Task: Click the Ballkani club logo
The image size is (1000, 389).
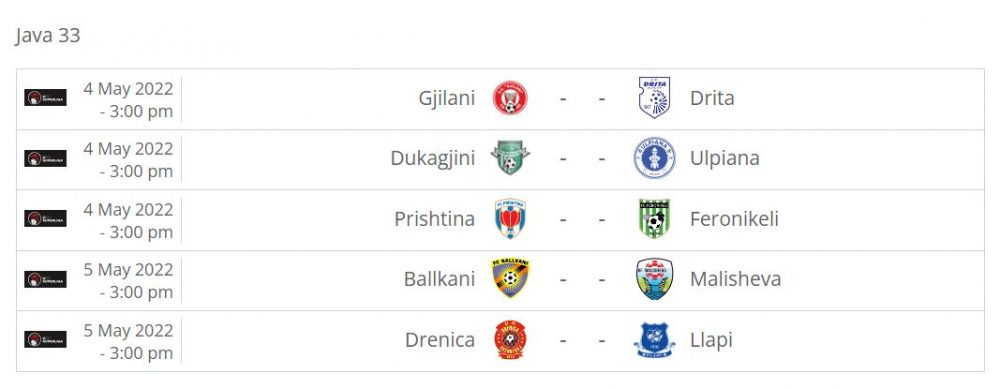Action: click(510, 279)
